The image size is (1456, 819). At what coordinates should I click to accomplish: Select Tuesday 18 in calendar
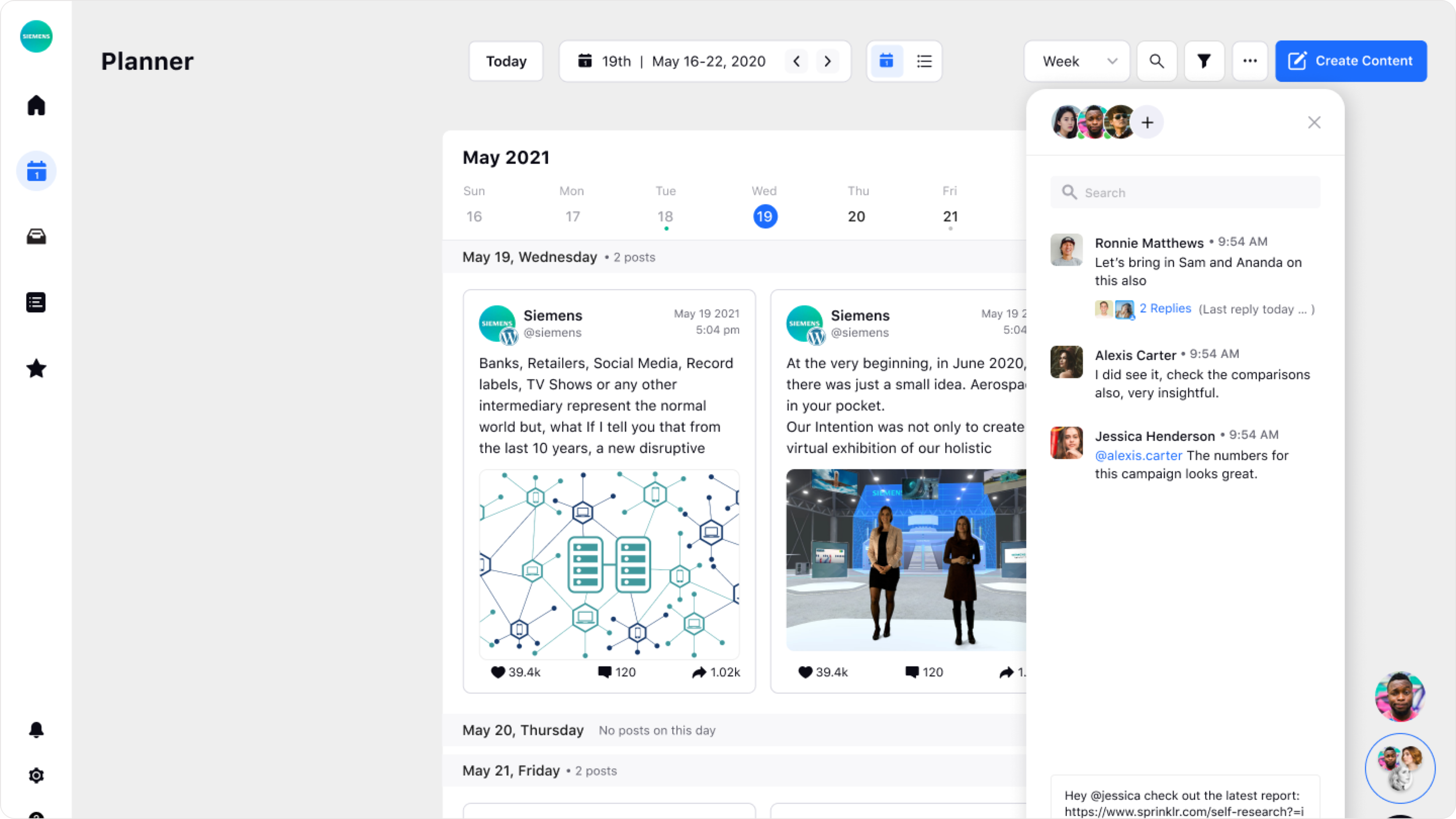click(x=665, y=217)
